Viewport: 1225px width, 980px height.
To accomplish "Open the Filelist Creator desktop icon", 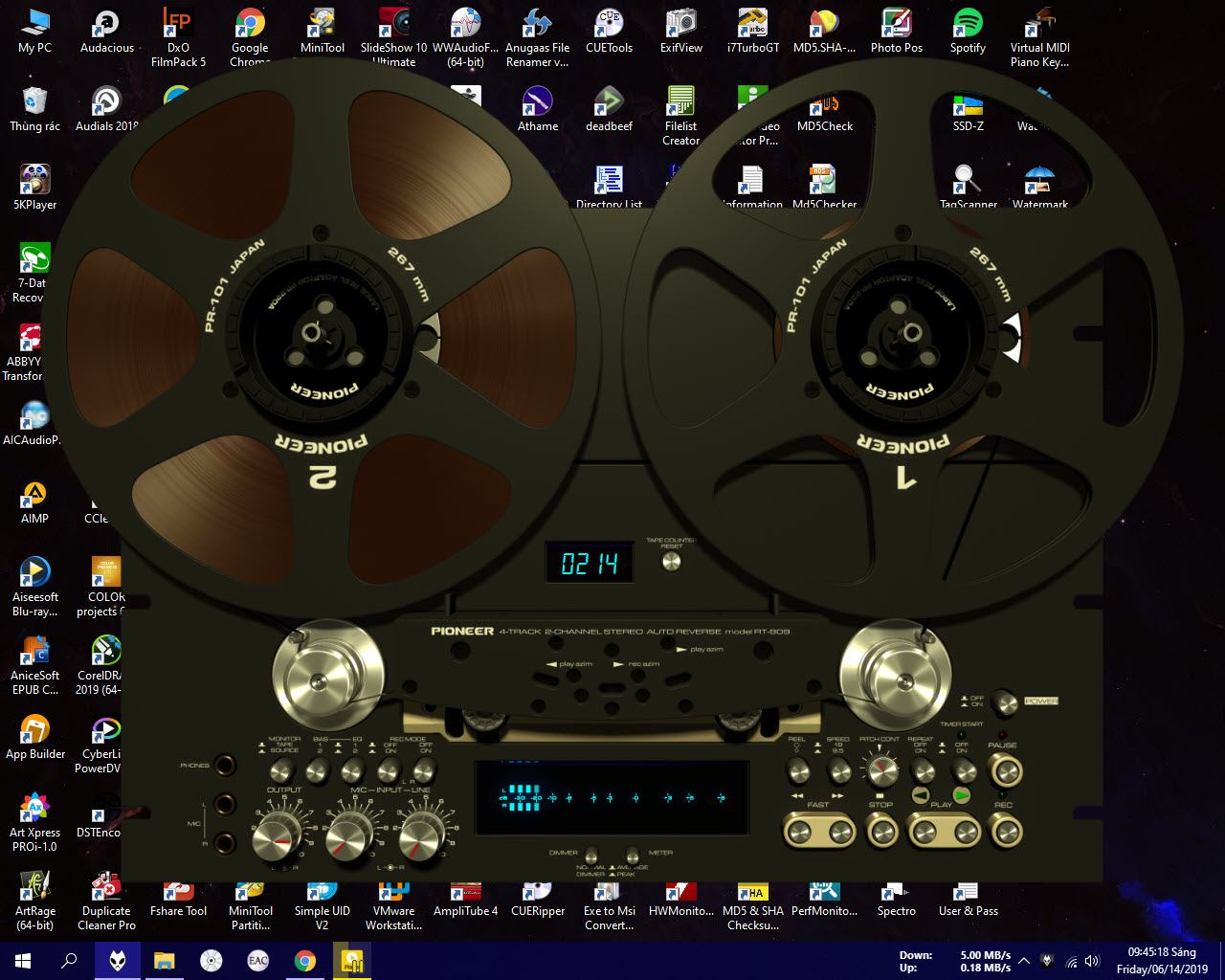I will pyautogui.click(x=681, y=117).
